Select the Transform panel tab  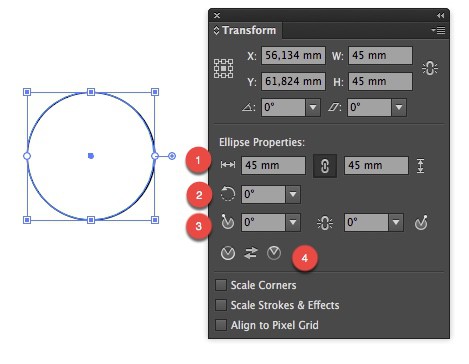pyautogui.click(x=245, y=30)
